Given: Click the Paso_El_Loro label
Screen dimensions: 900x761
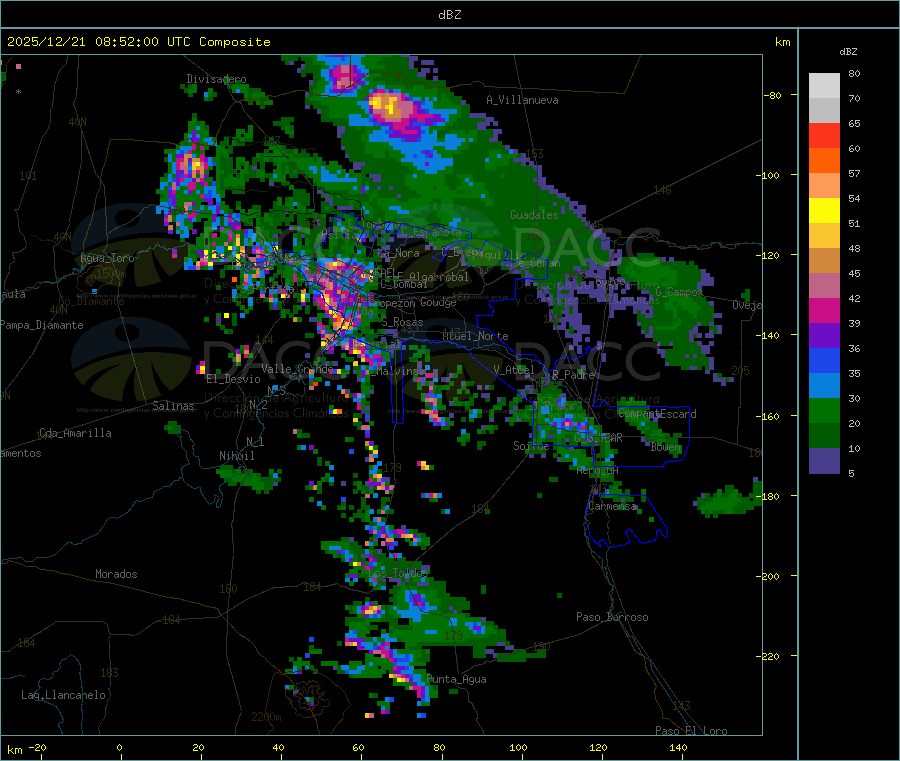Looking at the screenshot, I should click(691, 731).
